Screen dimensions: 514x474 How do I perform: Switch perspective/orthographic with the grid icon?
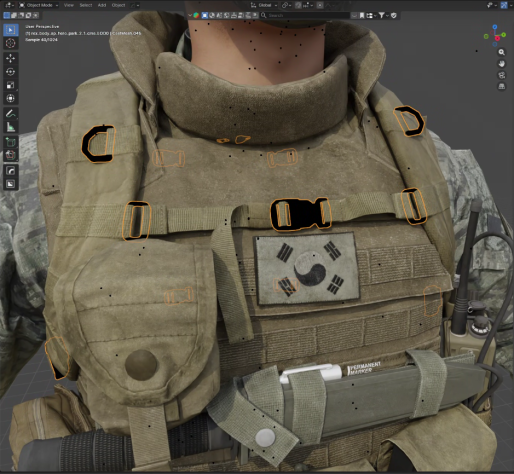tap(501, 86)
